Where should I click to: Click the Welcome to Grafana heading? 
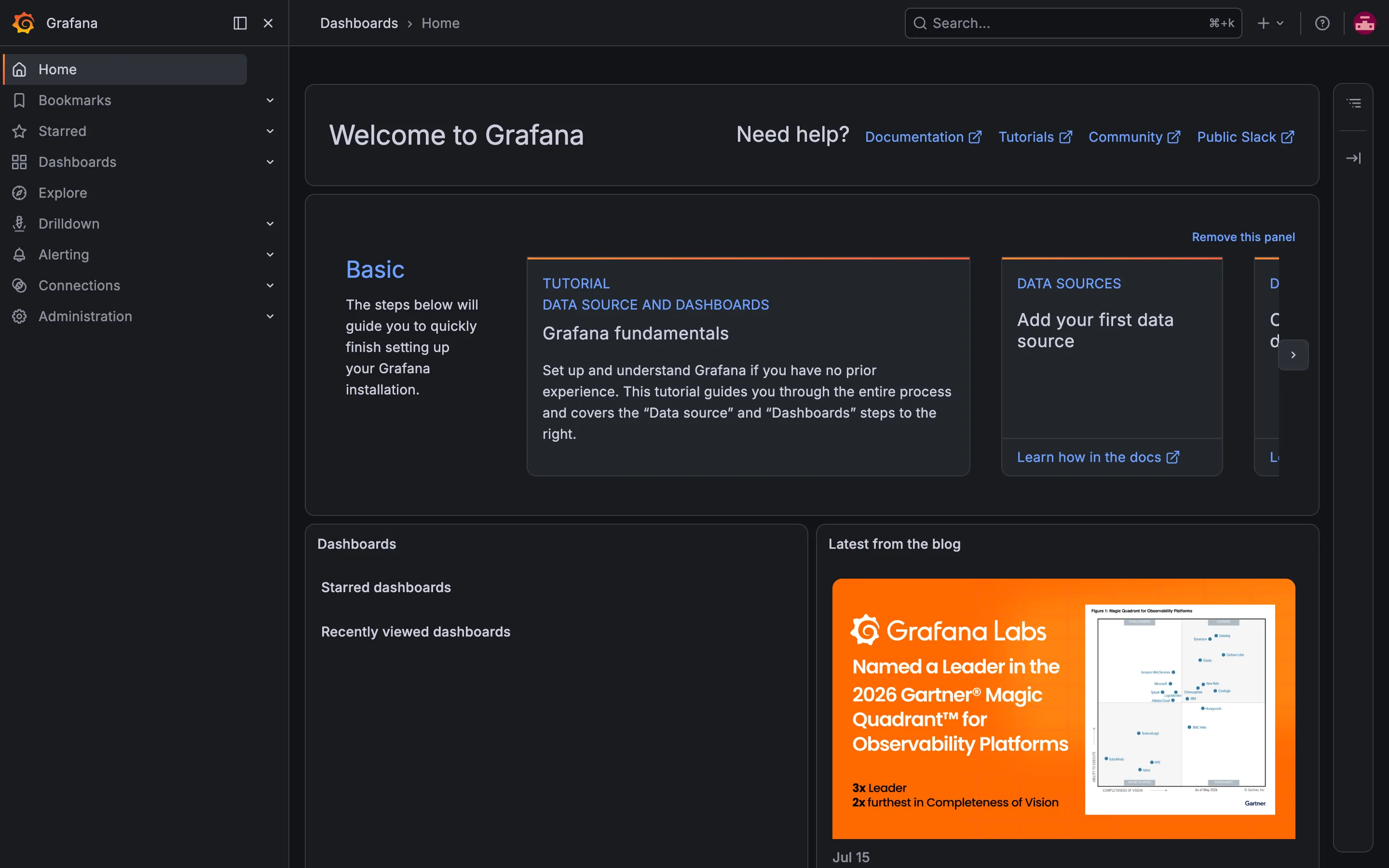click(x=456, y=136)
